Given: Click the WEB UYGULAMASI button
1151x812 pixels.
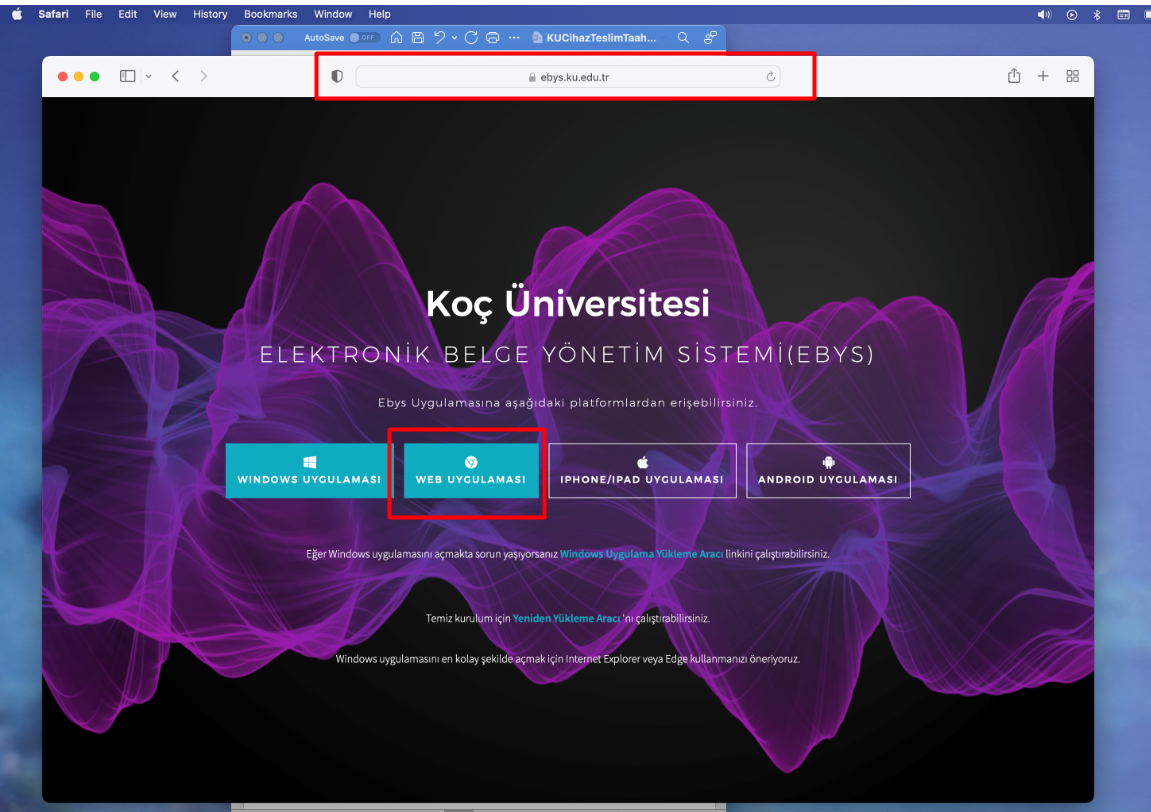Looking at the screenshot, I should click(470, 471).
